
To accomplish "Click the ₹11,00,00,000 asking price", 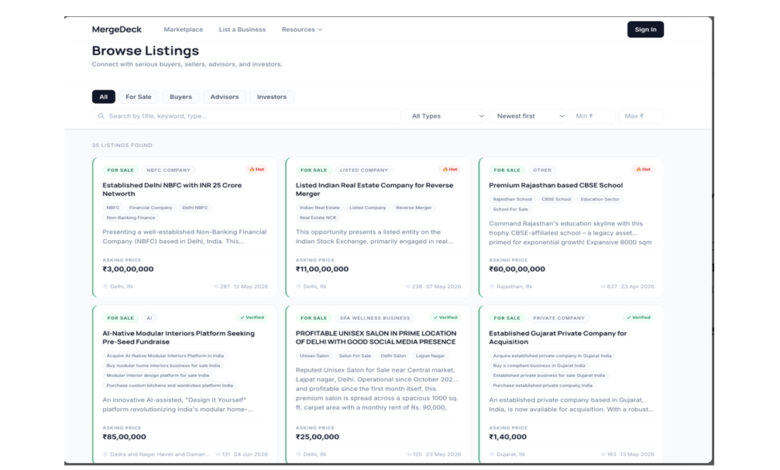I will tap(322, 269).
